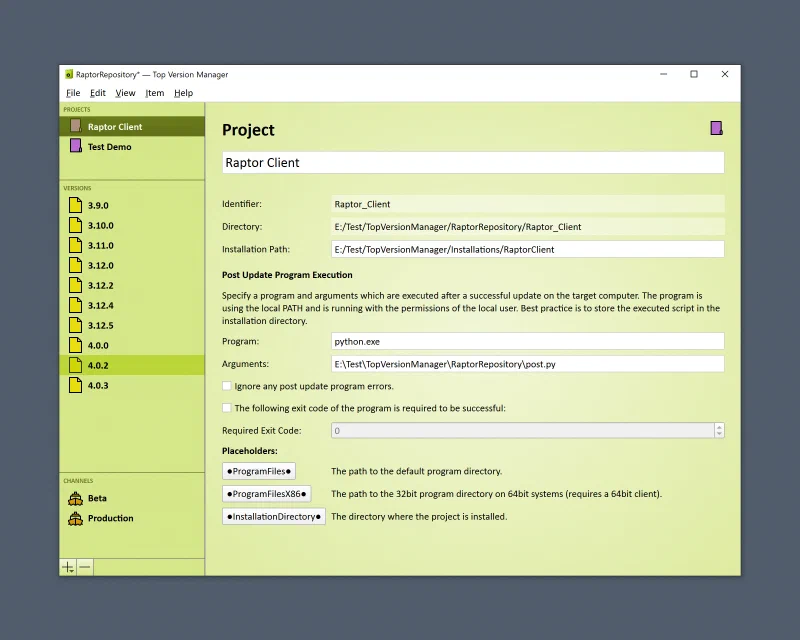Increase the Required Exit Code spinner
Image resolution: width=800 pixels, height=640 pixels.
(x=719, y=427)
